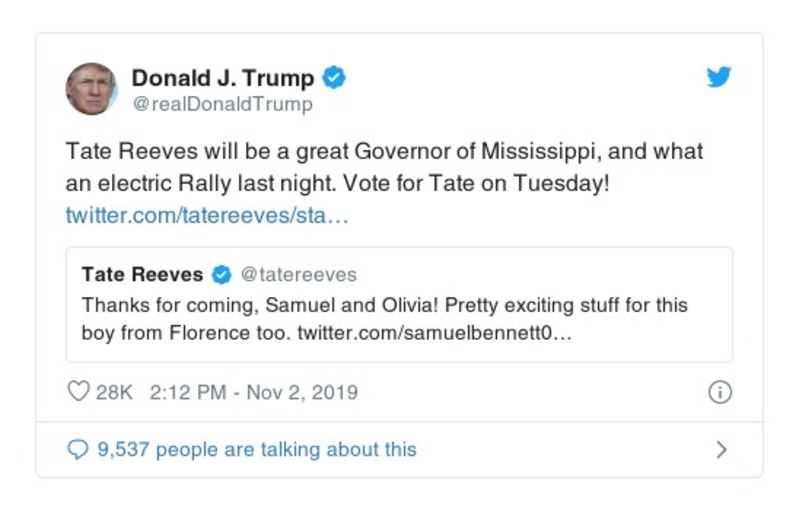
Task: Click the @tatereeves handle
Action: pos(299,275)
